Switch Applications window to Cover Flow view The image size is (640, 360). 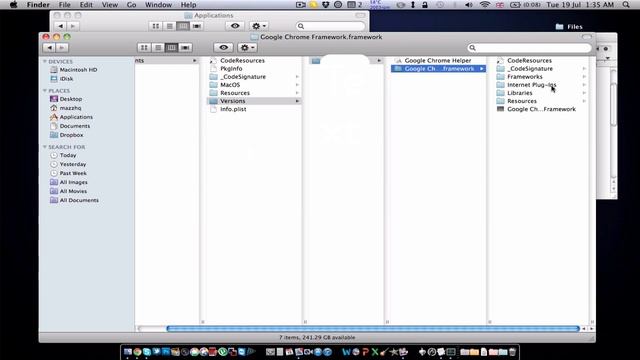197,26
